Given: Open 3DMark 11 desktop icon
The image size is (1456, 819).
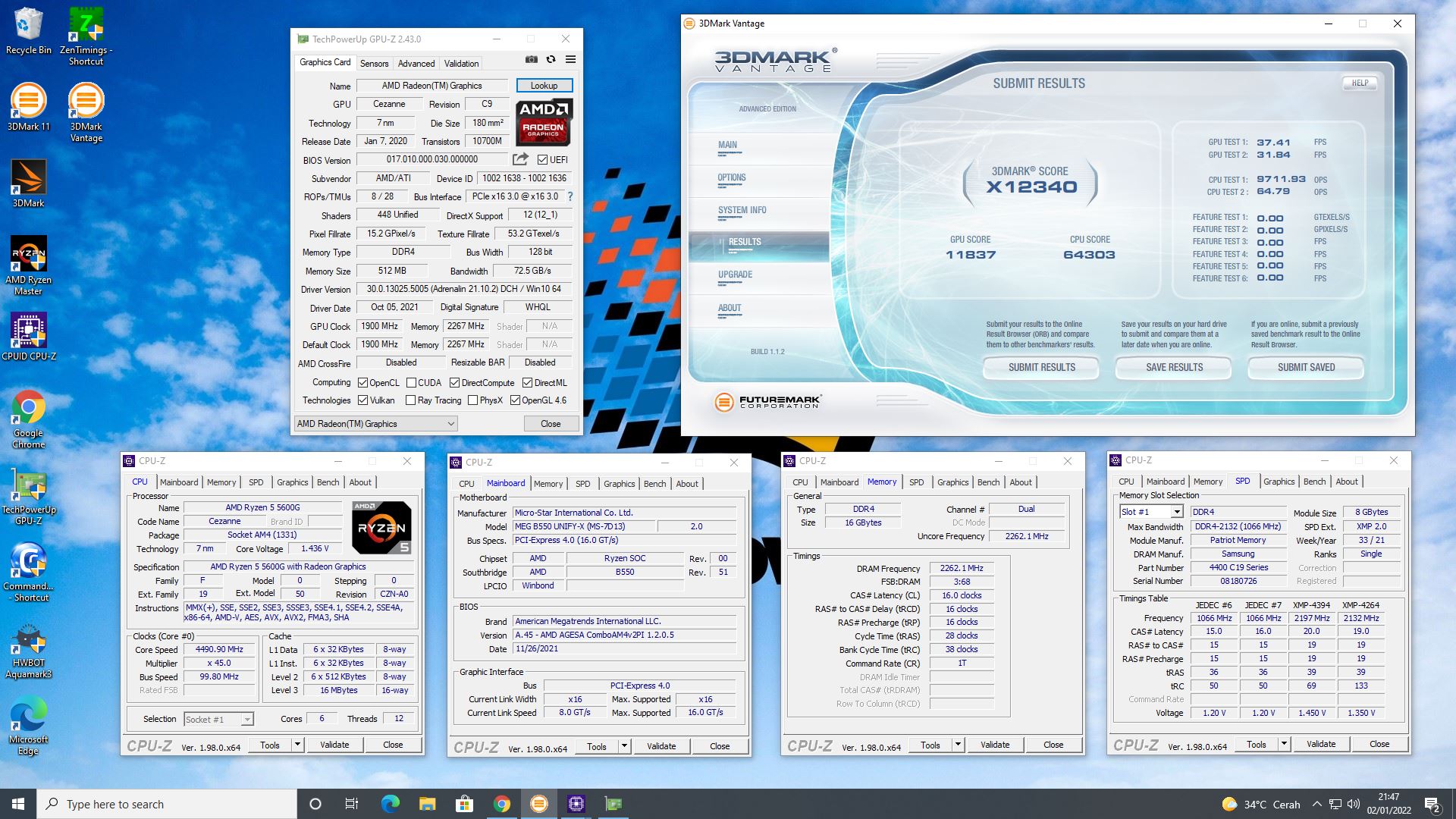Looking at the screenshot, I should click(x=29, y=107).
